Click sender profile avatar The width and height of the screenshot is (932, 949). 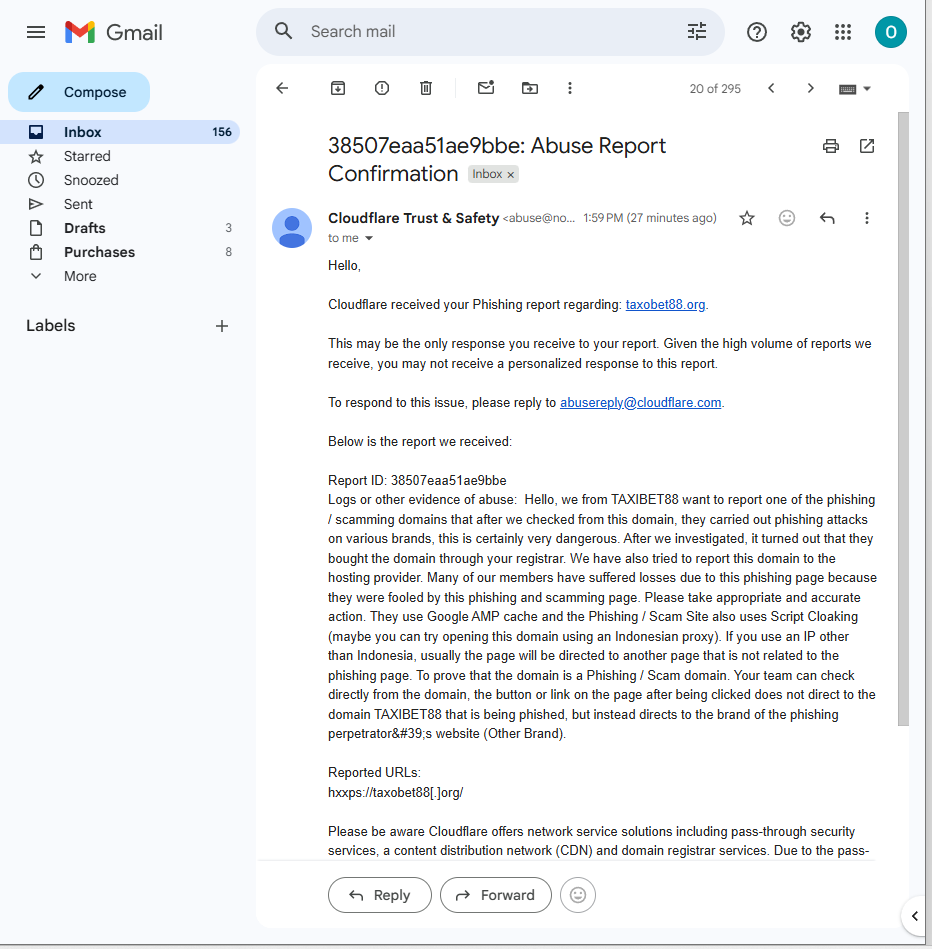click(292, 228)
